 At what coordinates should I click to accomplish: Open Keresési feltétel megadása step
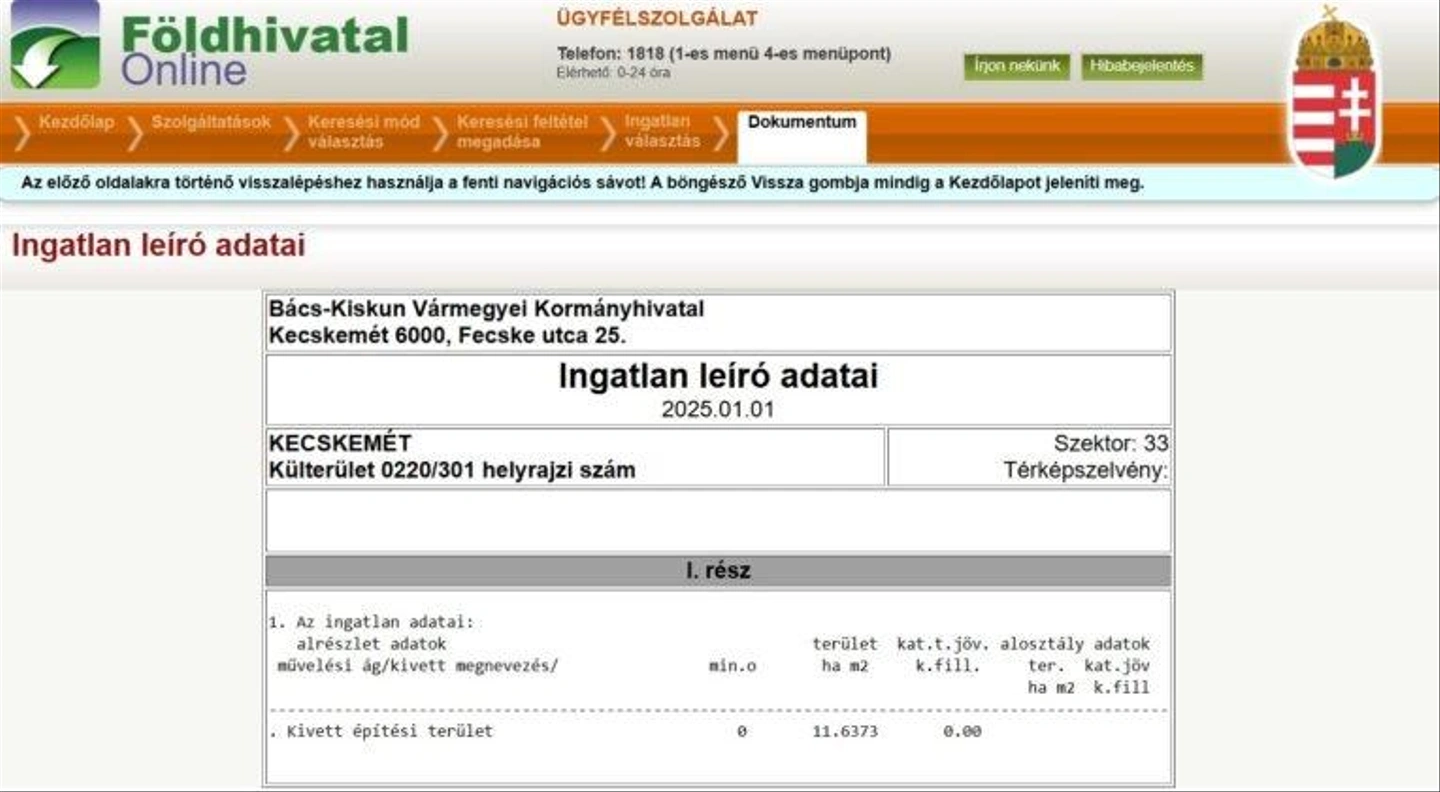[x=522, y=132]
